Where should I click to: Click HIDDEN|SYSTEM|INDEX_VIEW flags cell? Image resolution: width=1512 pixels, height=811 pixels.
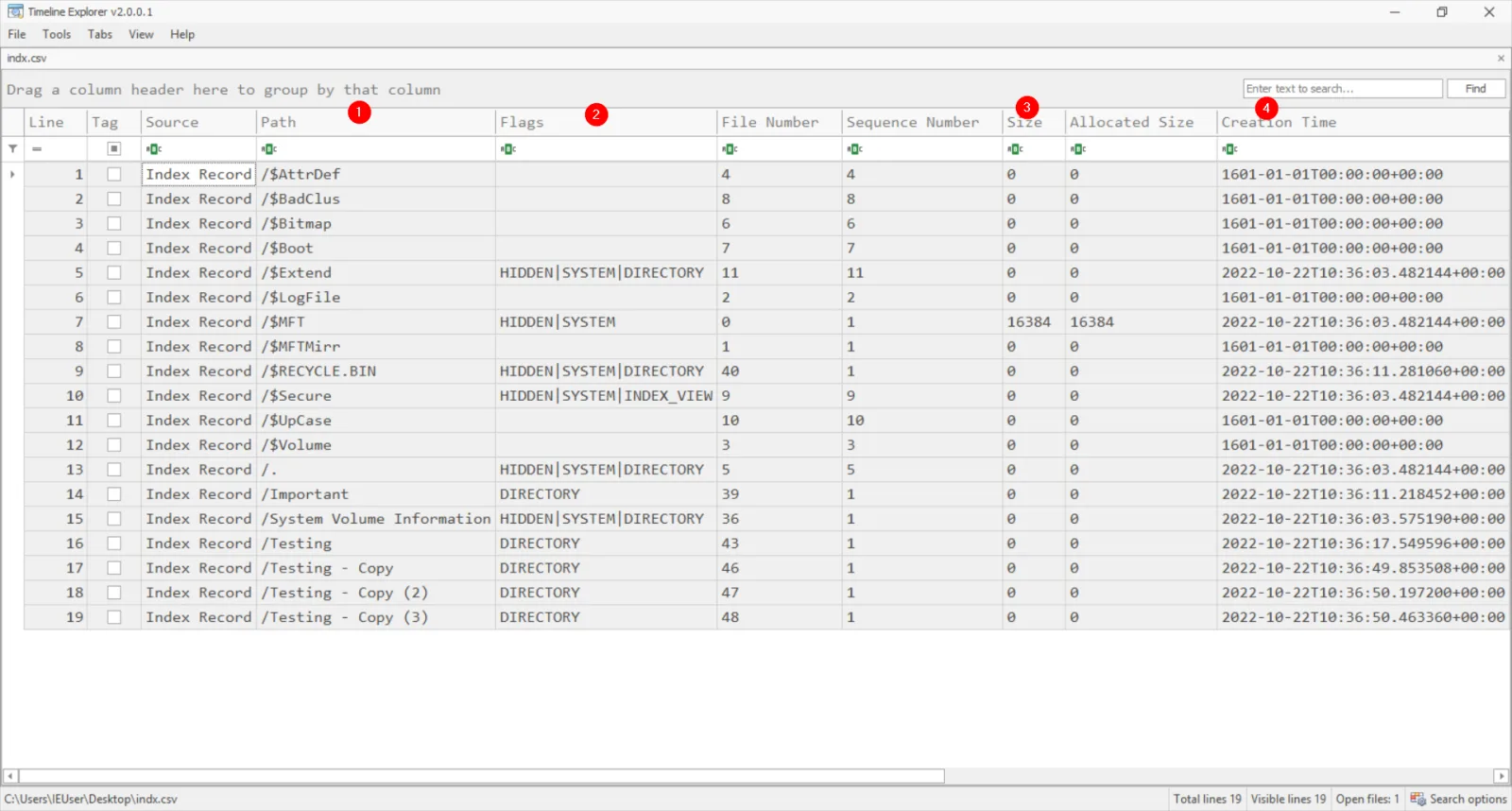point(606,395)
